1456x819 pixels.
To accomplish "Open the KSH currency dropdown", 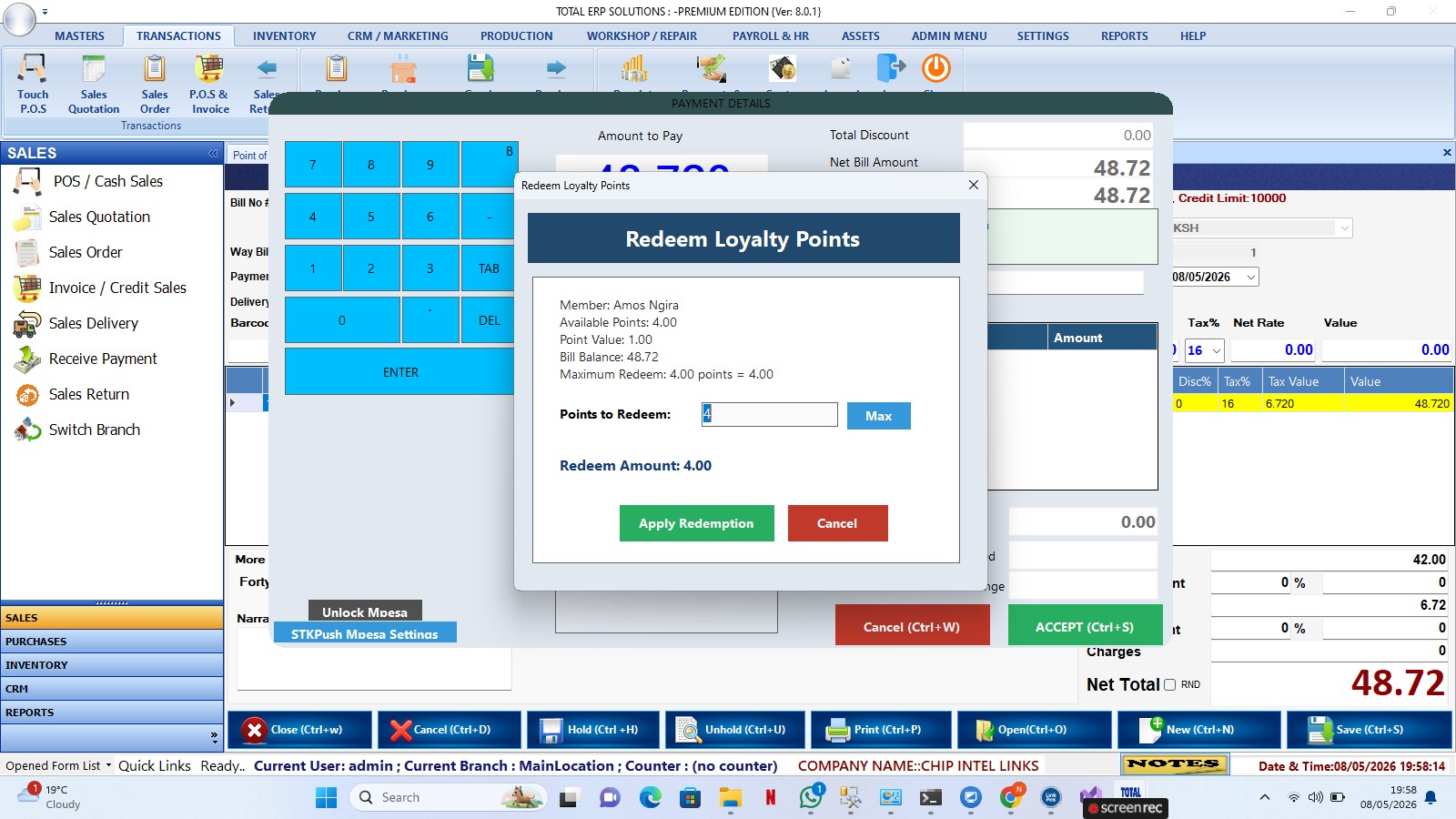I will coord(1344,228).
